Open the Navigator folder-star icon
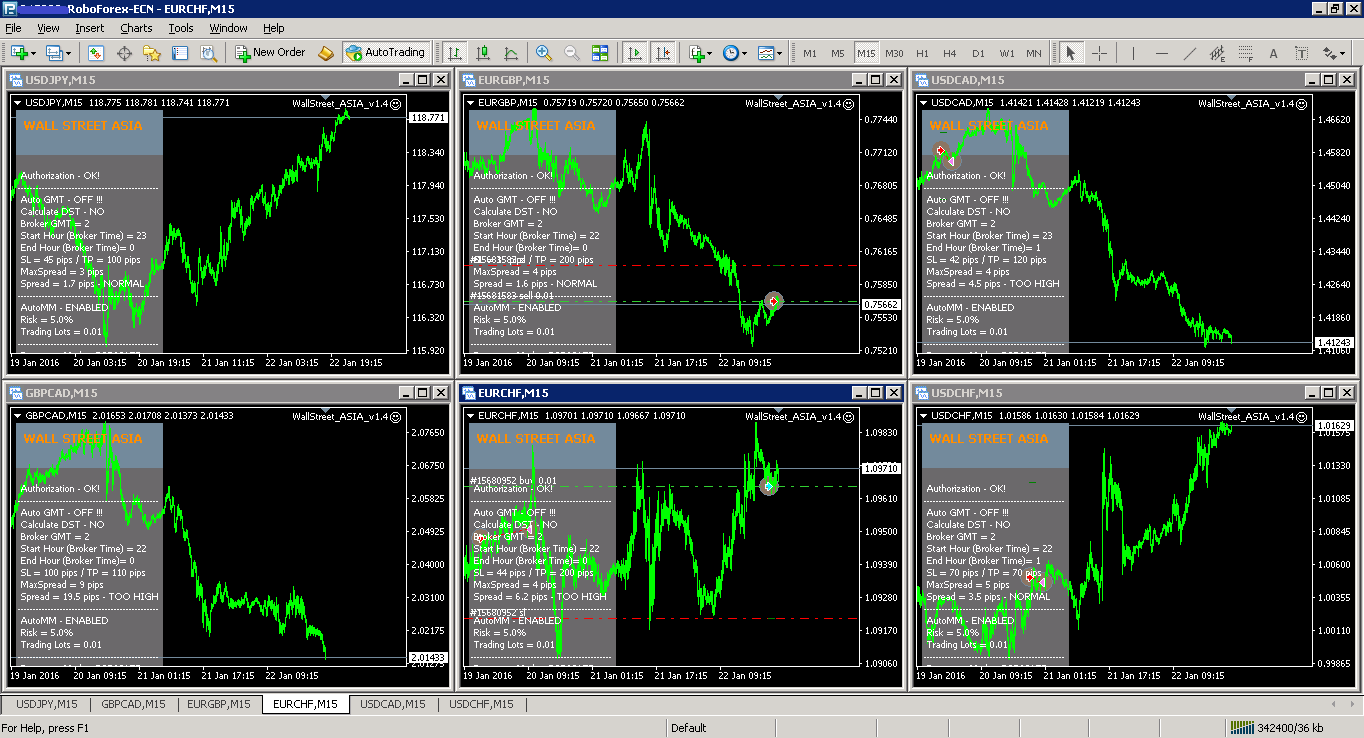 [x=152, y=53]
